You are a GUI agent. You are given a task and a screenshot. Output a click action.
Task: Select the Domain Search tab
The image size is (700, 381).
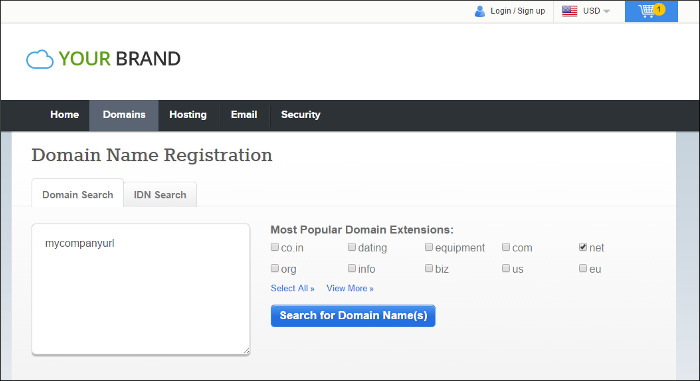coord(78,194)
